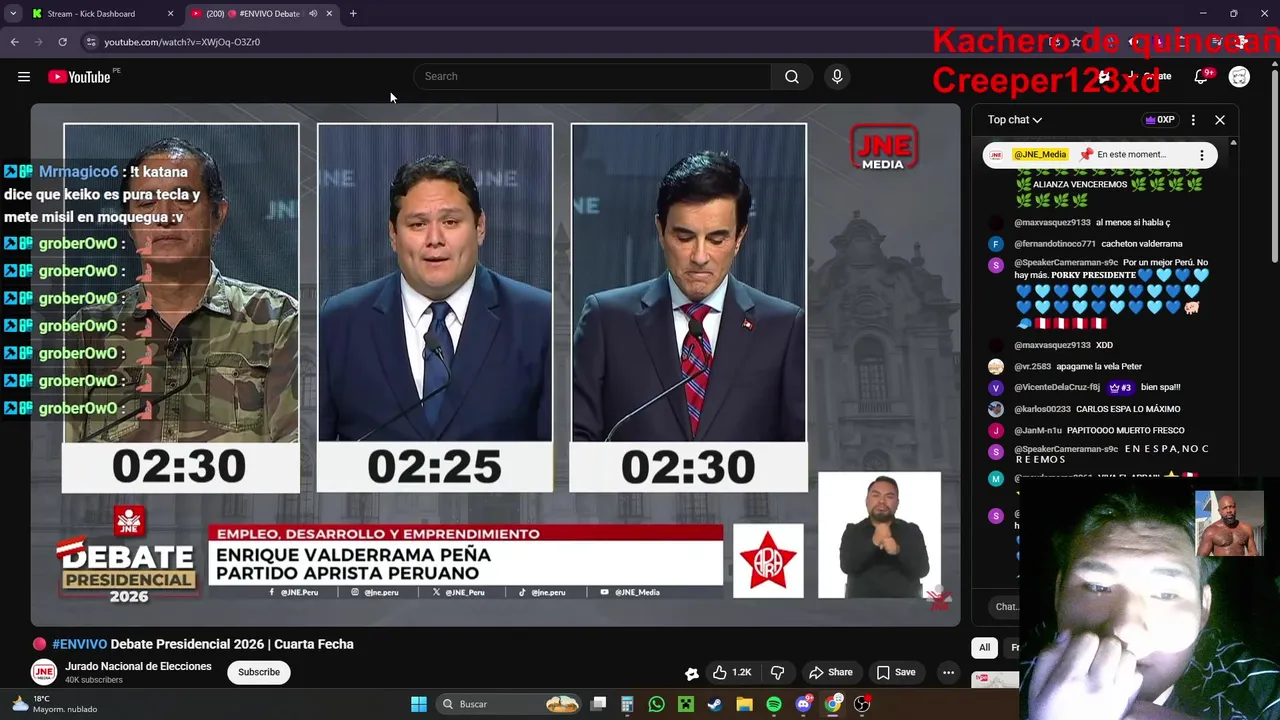1280x720 pixels.
Task: Like the video with thumbs up
Action: (732, 672)
